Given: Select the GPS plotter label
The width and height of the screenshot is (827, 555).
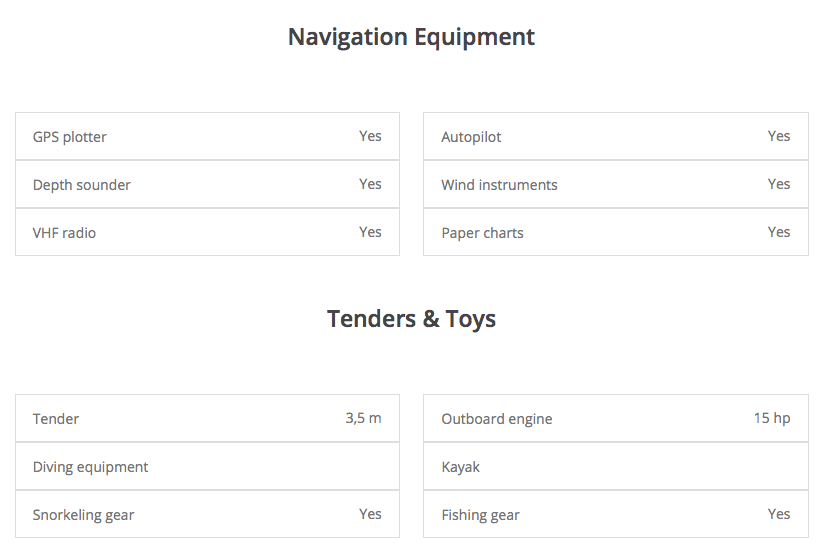Looking at the screenshot, I should (70, 137).
